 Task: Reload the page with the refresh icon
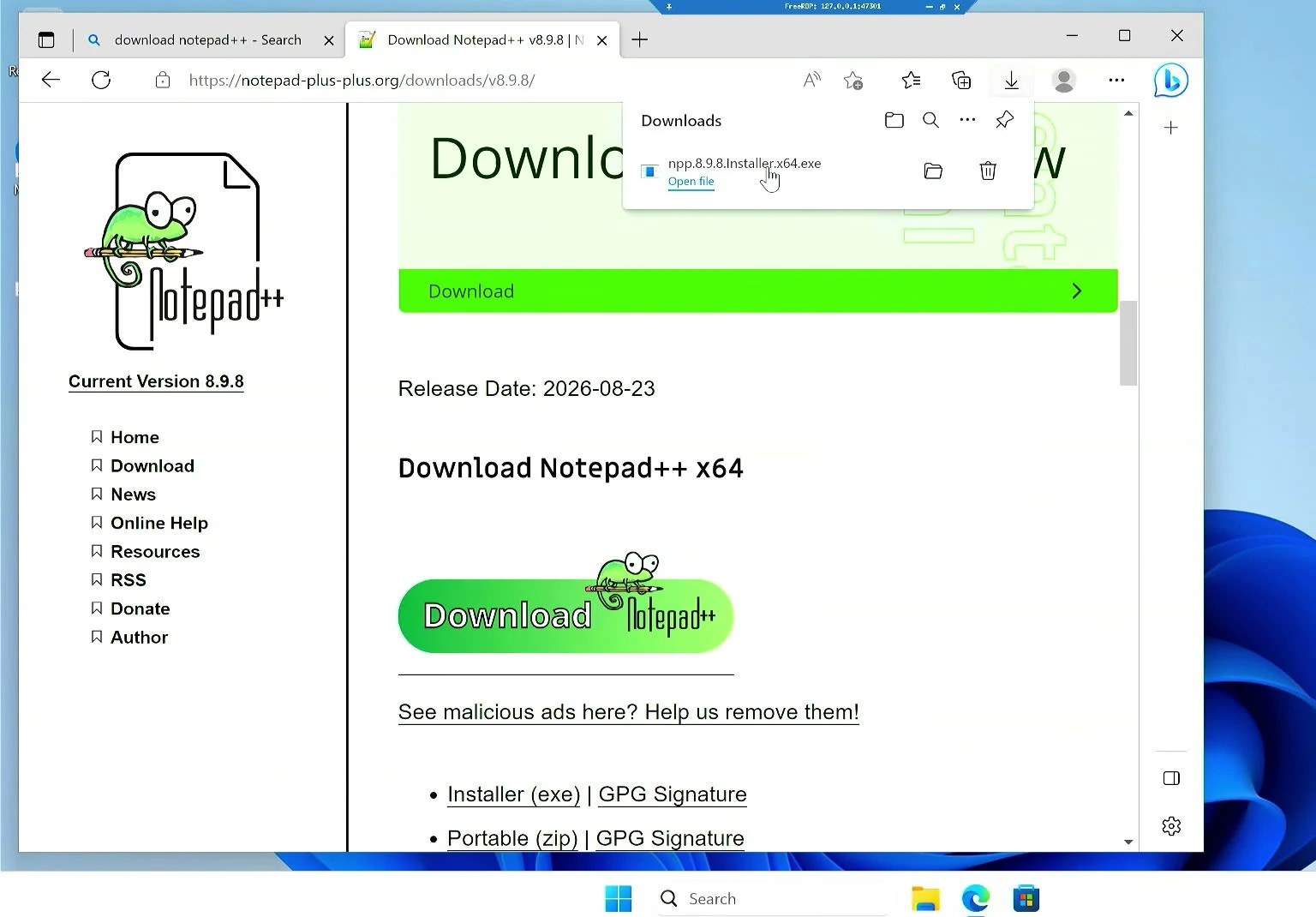point(101,80)
